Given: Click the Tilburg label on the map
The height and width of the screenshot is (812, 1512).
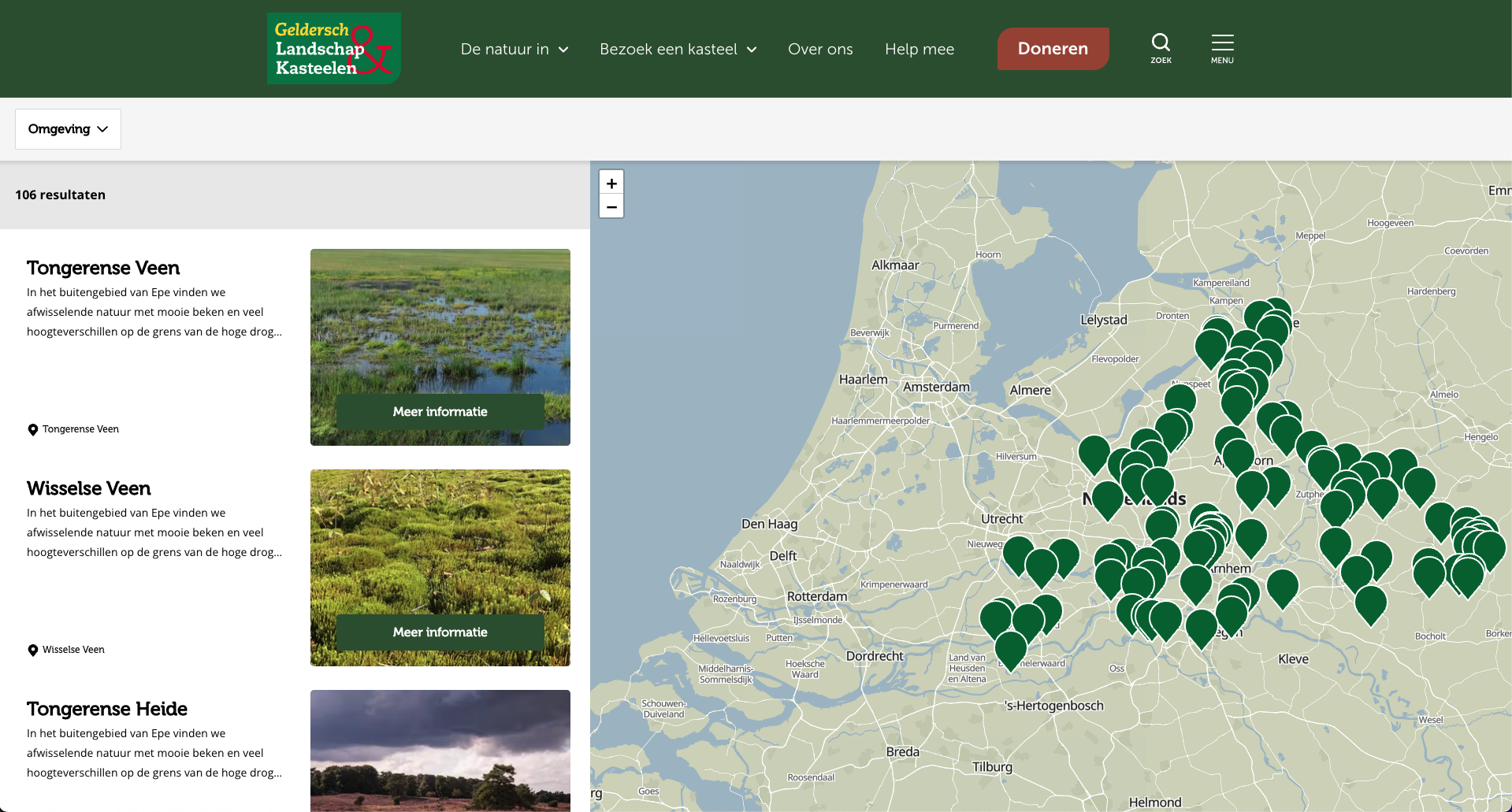Looking at the screenshot, I should pos(992,767).
